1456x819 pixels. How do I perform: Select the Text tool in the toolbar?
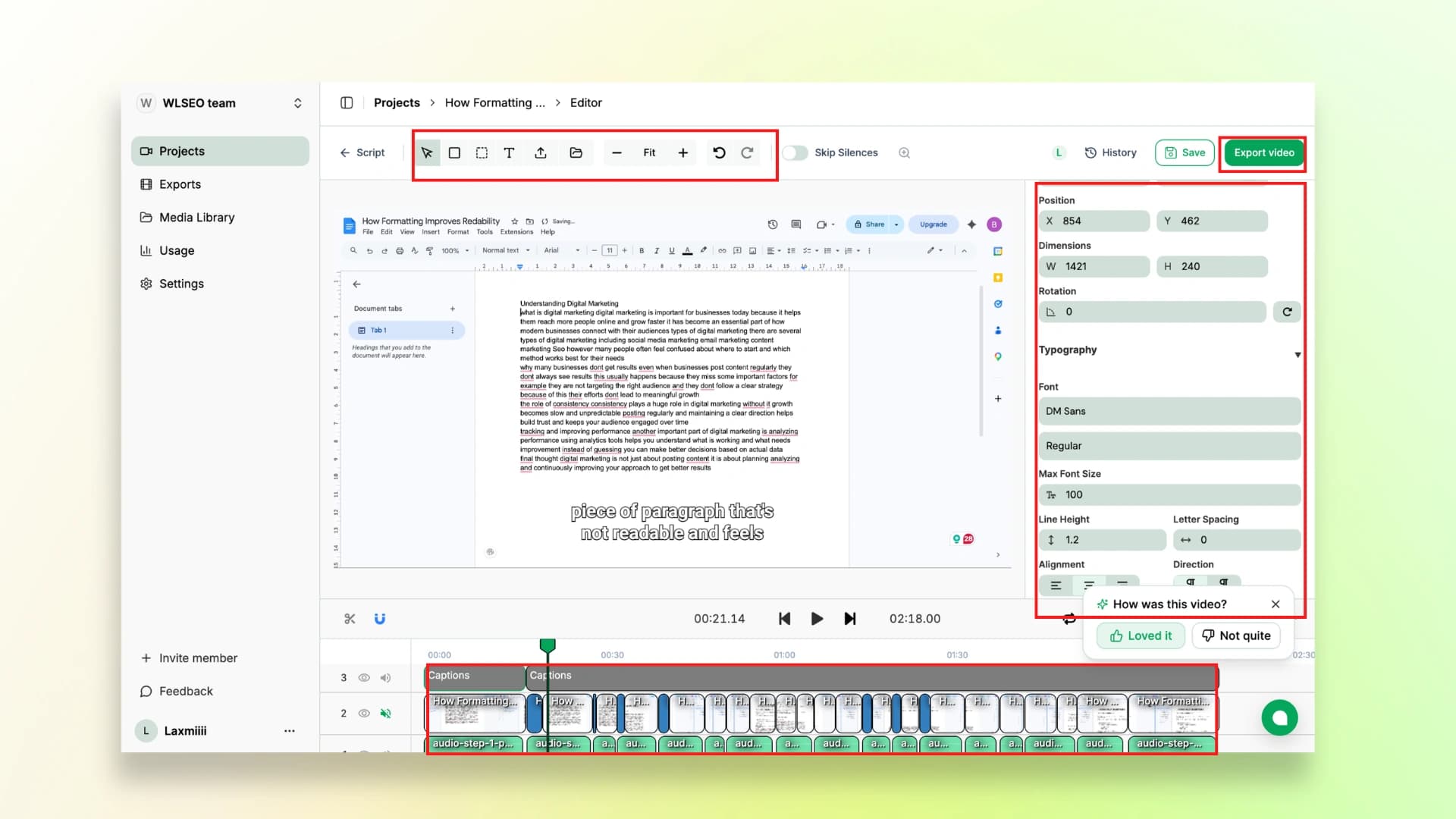point(509,152)
